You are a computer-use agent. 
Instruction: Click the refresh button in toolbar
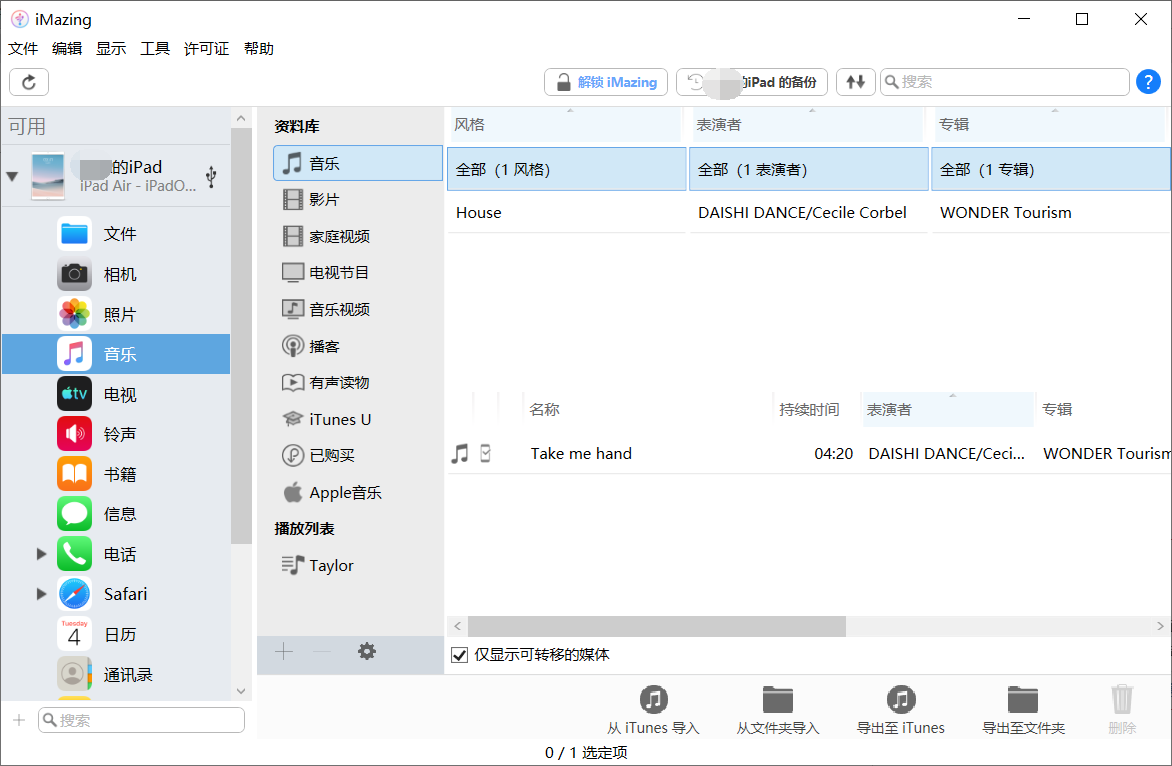click(29, 82)
